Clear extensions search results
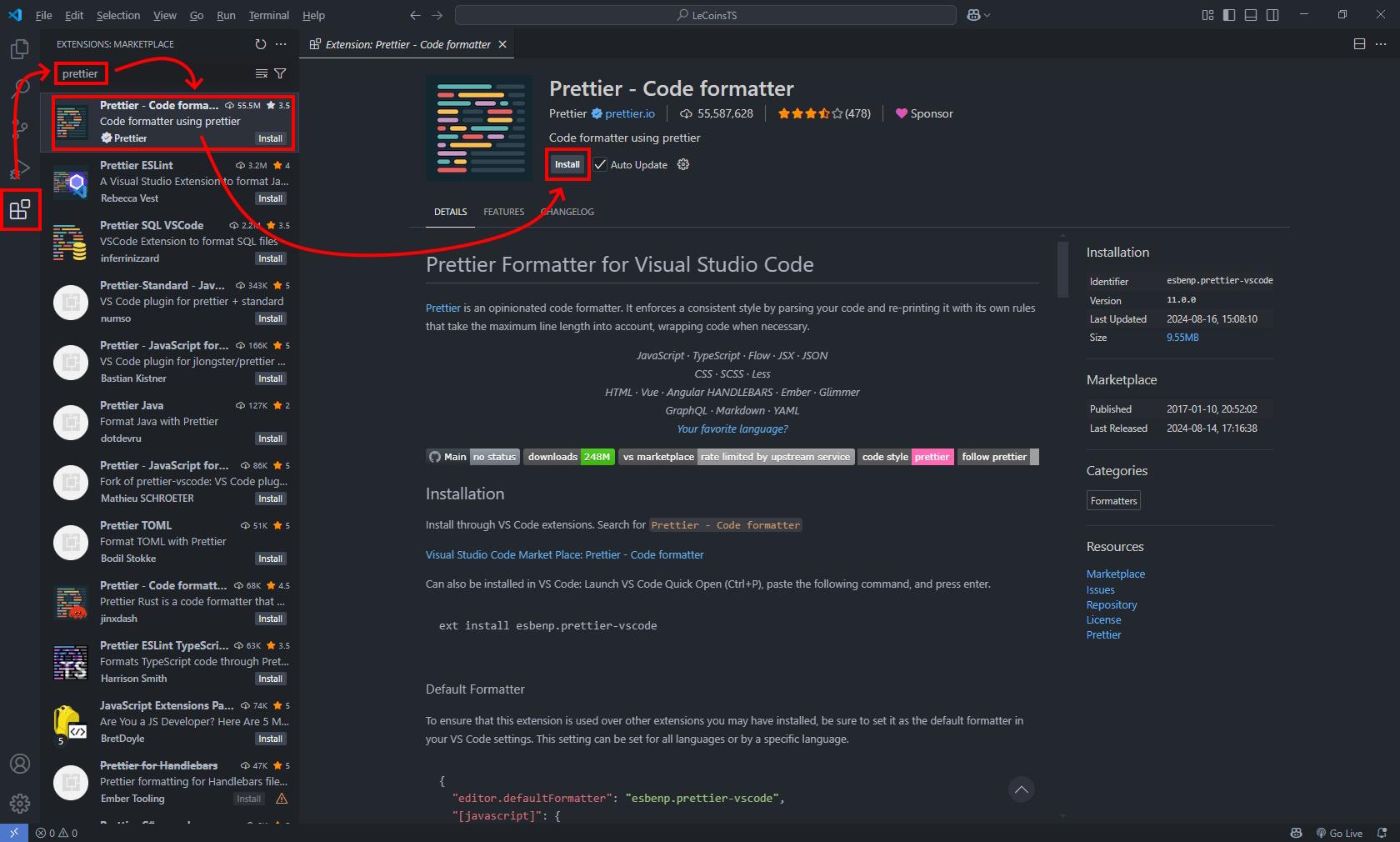 [261, 73]
